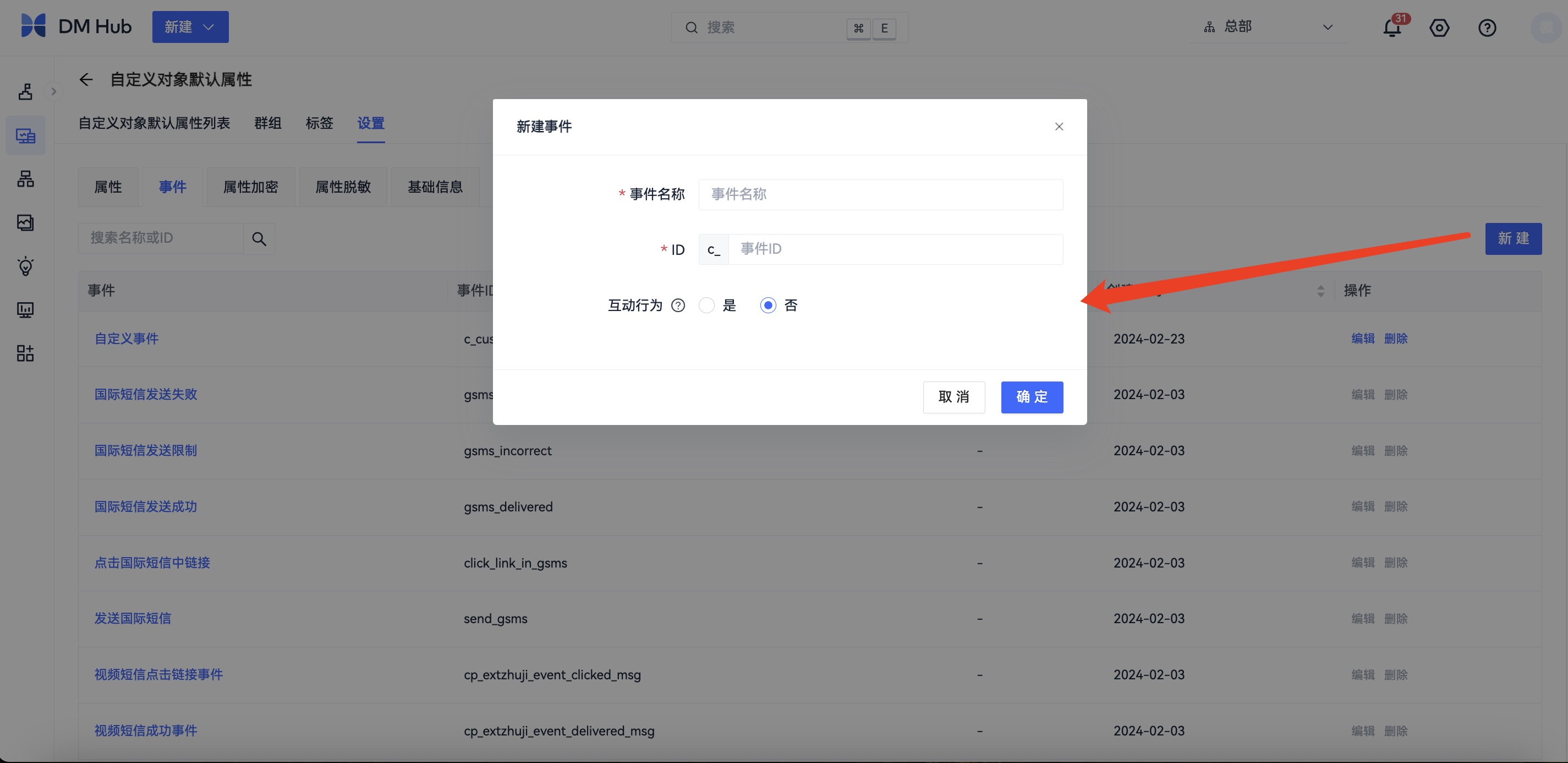1568x763 pixels.
Task: Select the 基础信息 sub-tab
Action: point(435,187)
